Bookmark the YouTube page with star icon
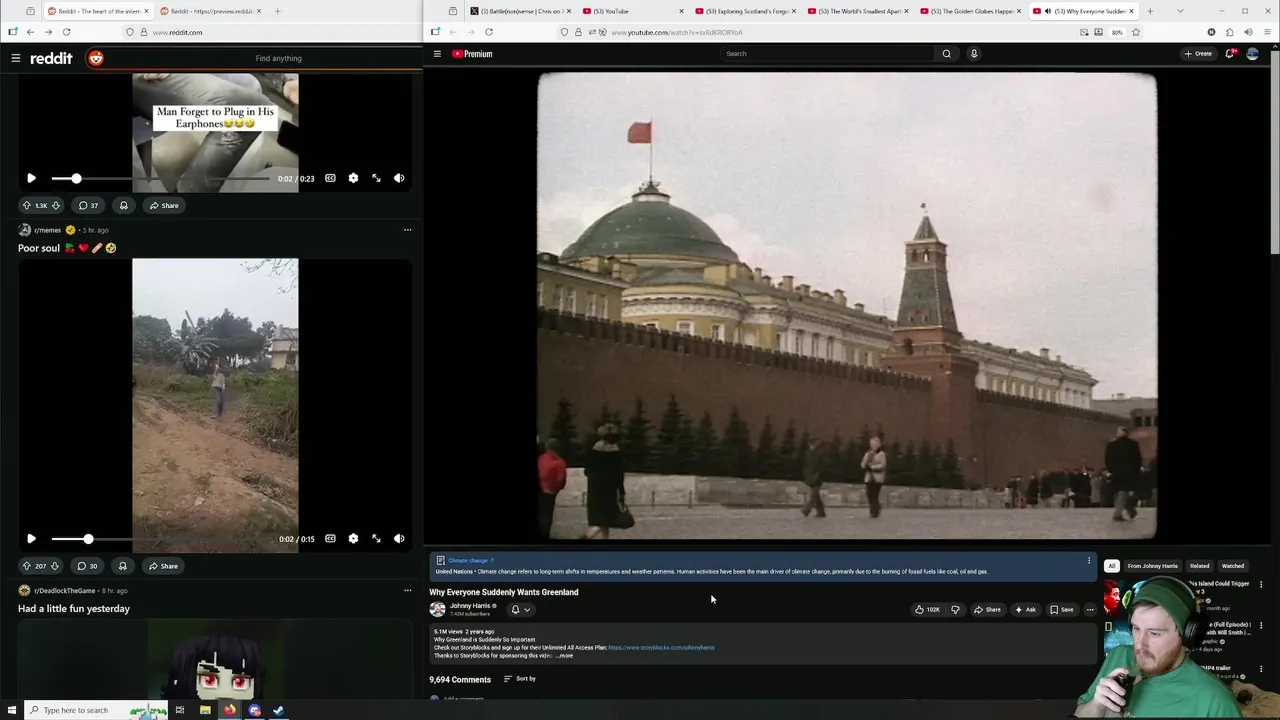 point(1135,32)
